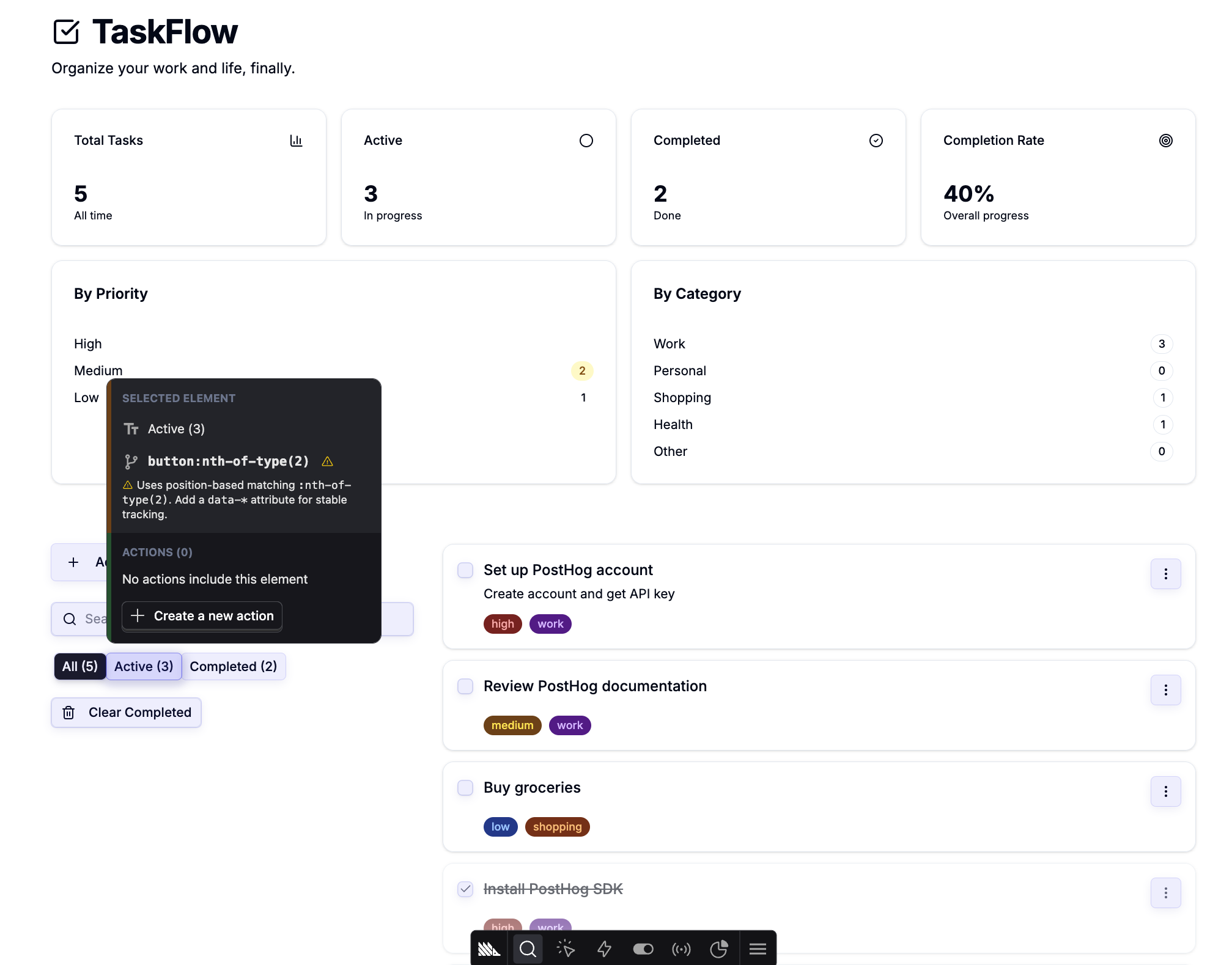Click the TaskFlow checkmark logo icon
The width and height of the screenshot is (1232, 965).
66,32
